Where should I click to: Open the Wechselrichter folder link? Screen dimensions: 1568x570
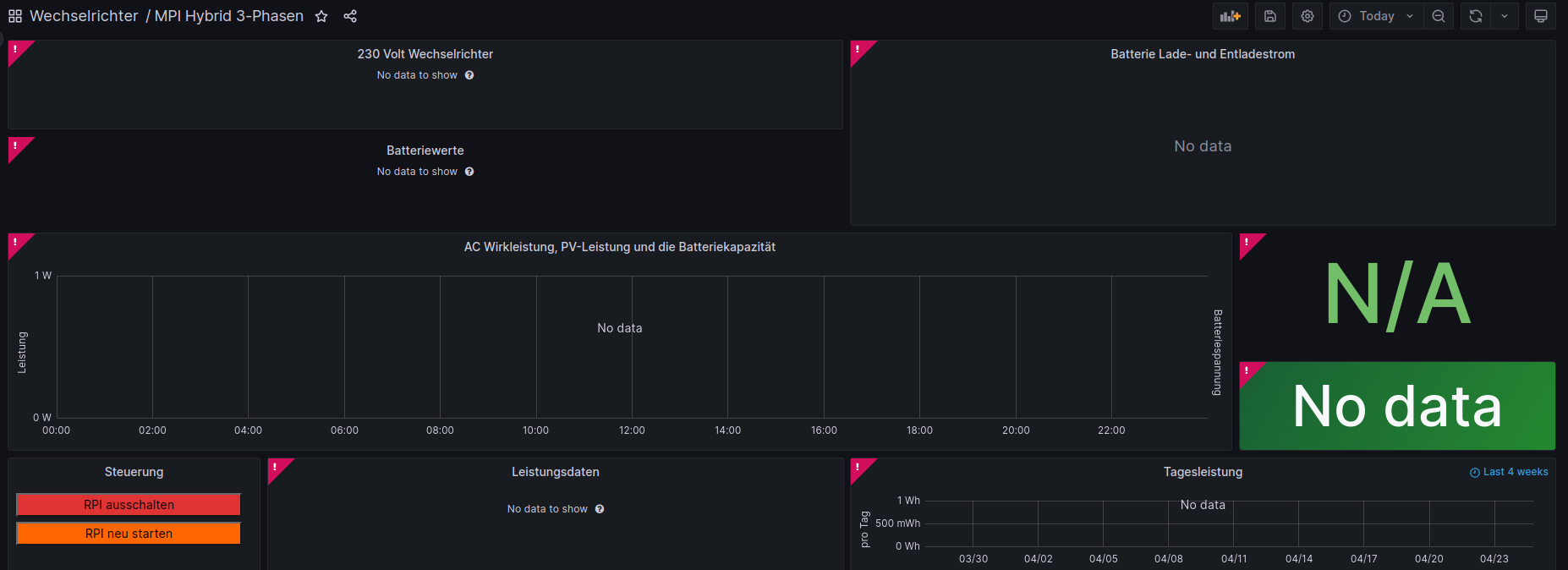(84, 16)
